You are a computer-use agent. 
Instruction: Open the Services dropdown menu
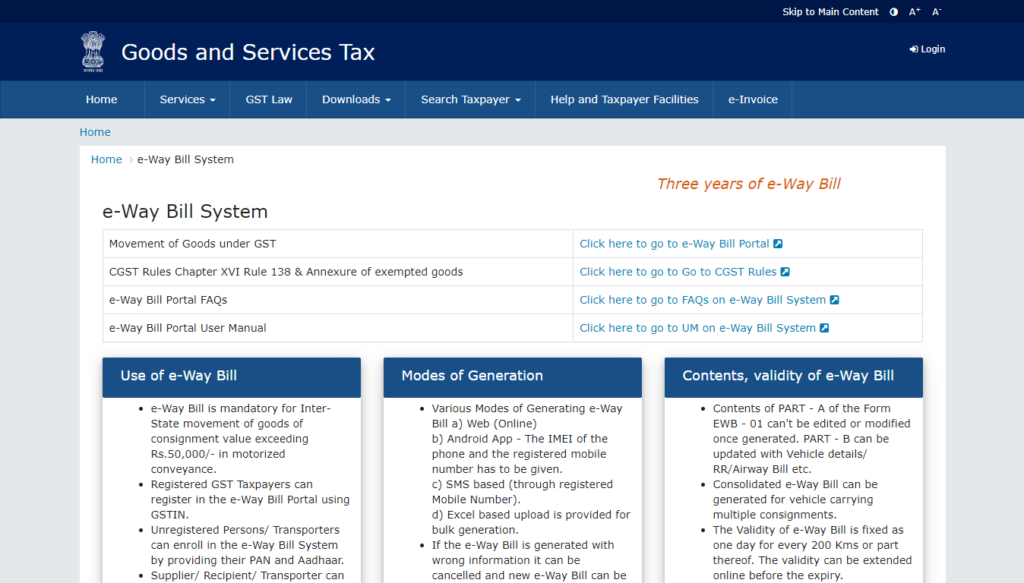pos(187,99)
